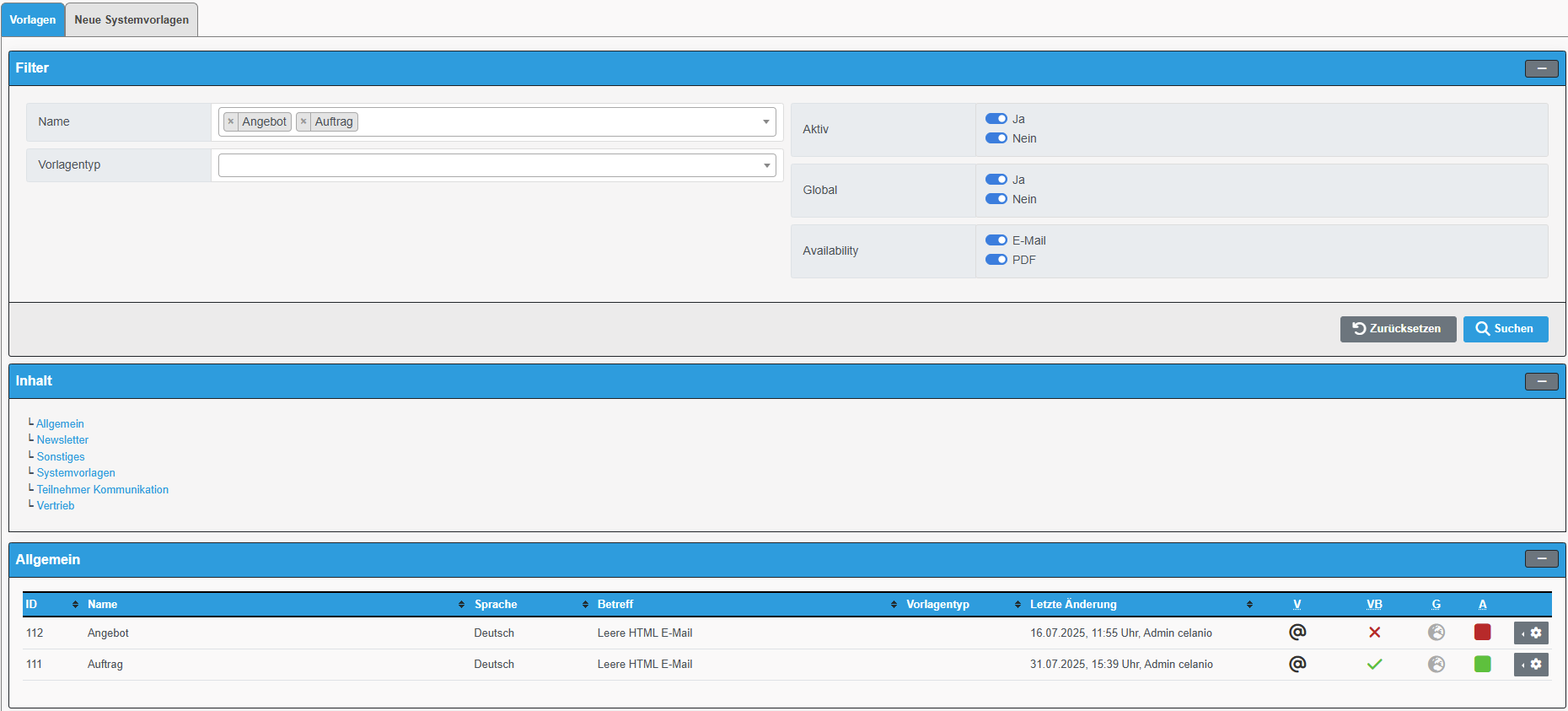This screenshot has height=711, width=1568.
Task: Click the globe icon in Angebot row
Action: tap(1436, 633)
